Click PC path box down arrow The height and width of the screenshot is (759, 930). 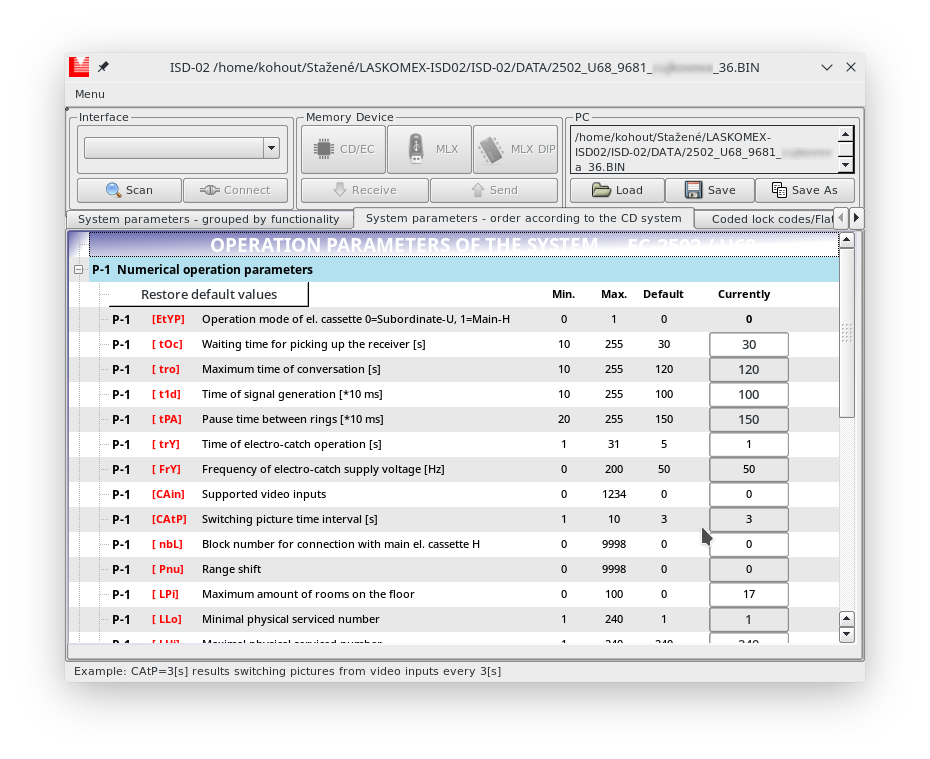[x=846, y=165]
